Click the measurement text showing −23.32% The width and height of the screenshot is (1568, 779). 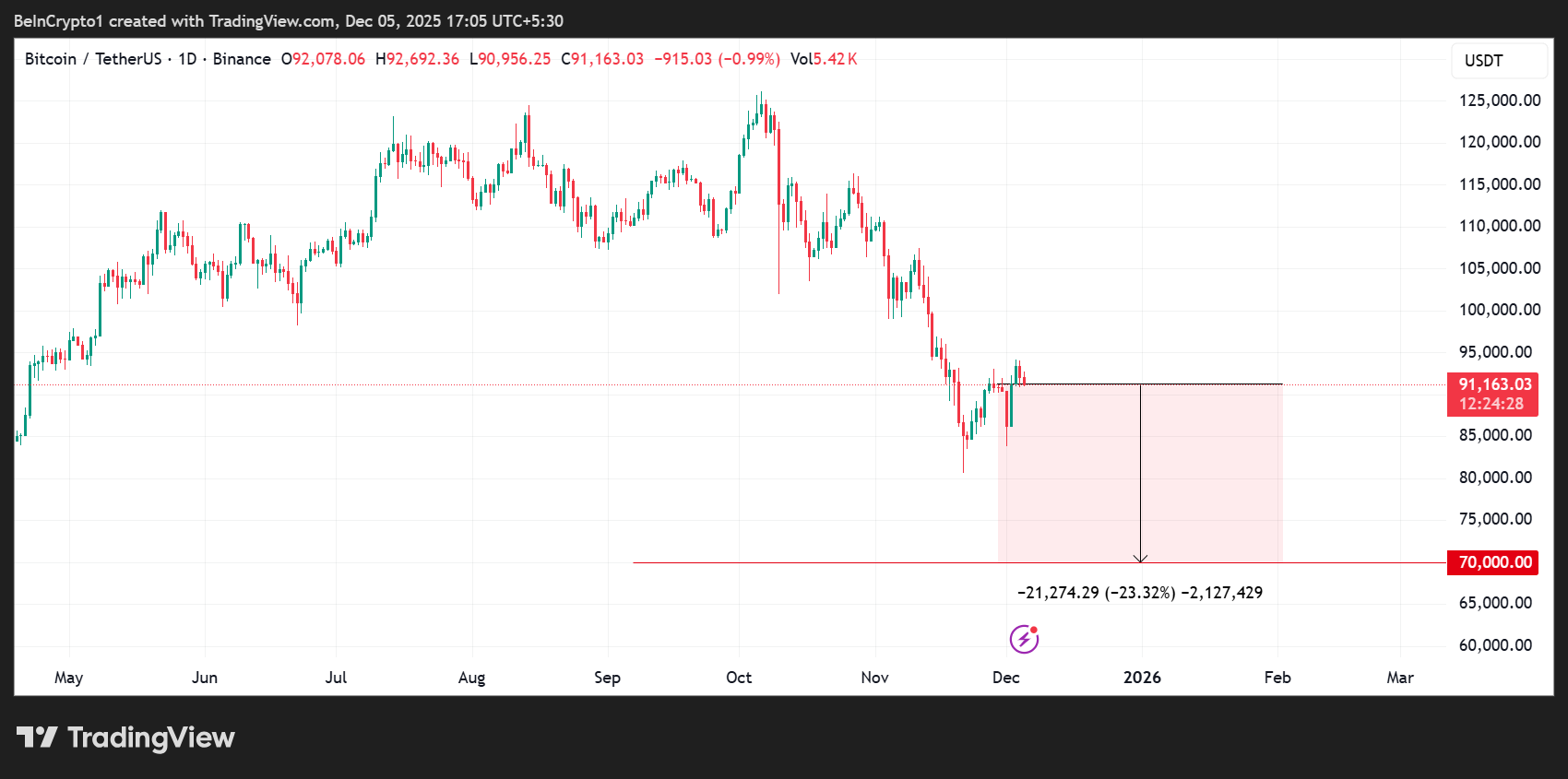[1140, 593]
